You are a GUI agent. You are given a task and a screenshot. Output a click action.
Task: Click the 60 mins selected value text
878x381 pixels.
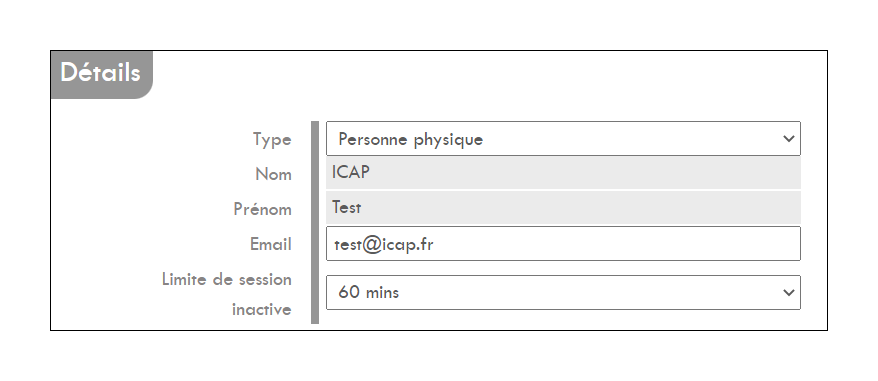coord(368,292)
